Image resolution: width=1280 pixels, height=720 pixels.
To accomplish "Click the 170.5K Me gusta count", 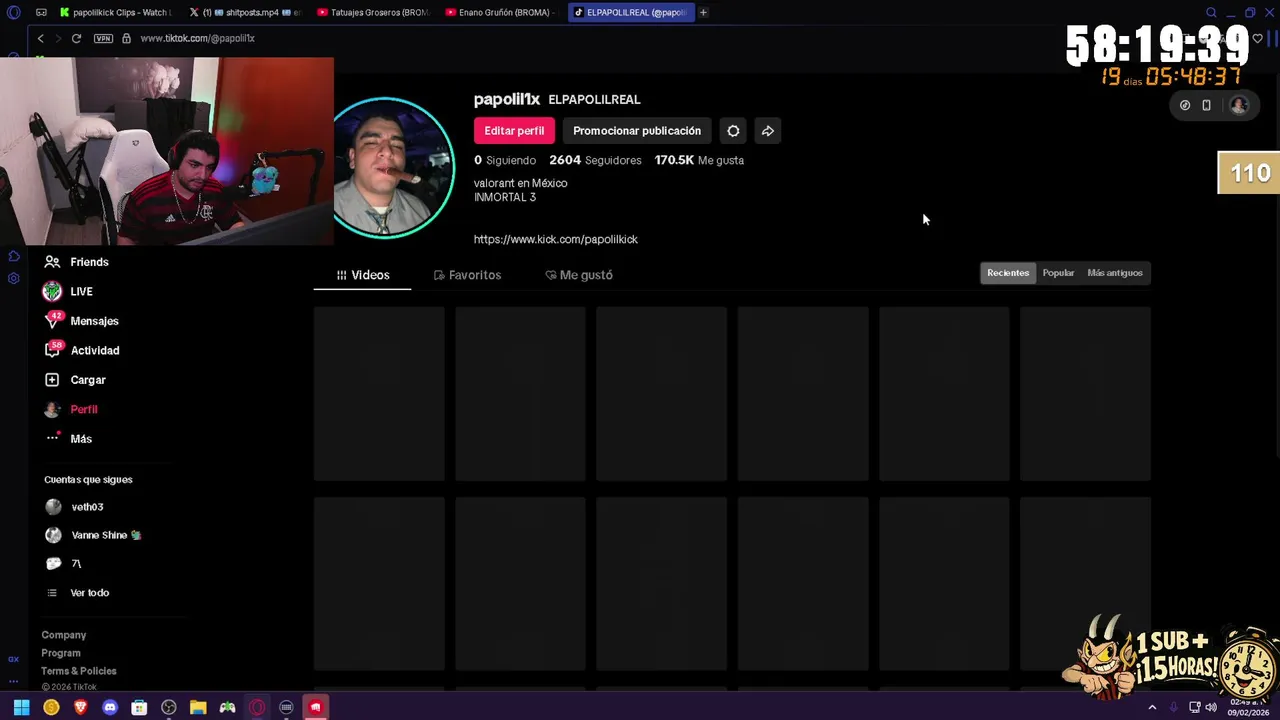I will pyautogui.click(x=699, y=160).
